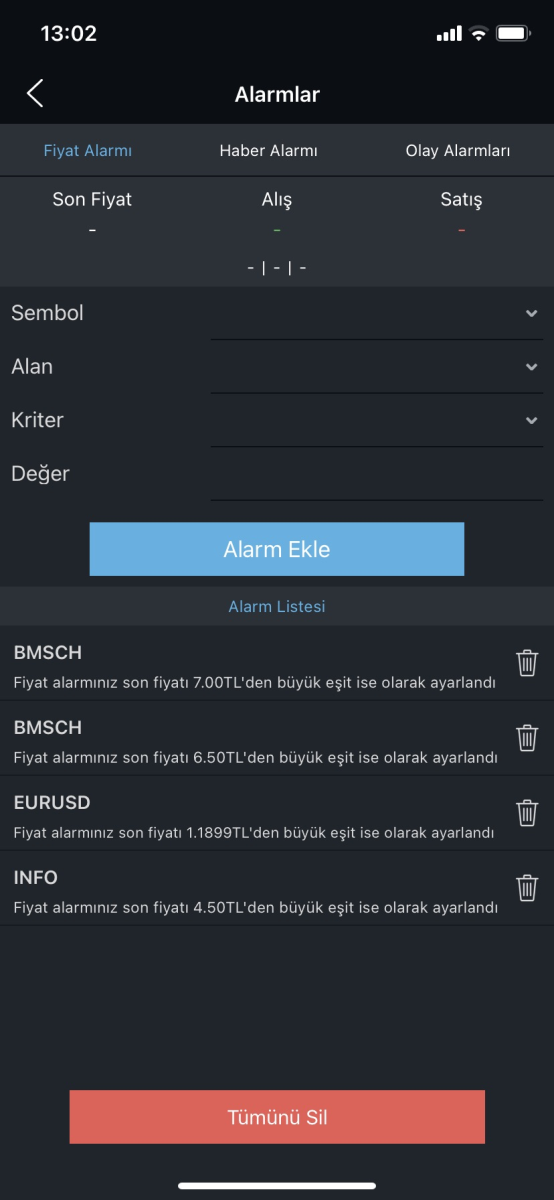Delete the BMSCH 7.00TL alarm

point(527,663)
